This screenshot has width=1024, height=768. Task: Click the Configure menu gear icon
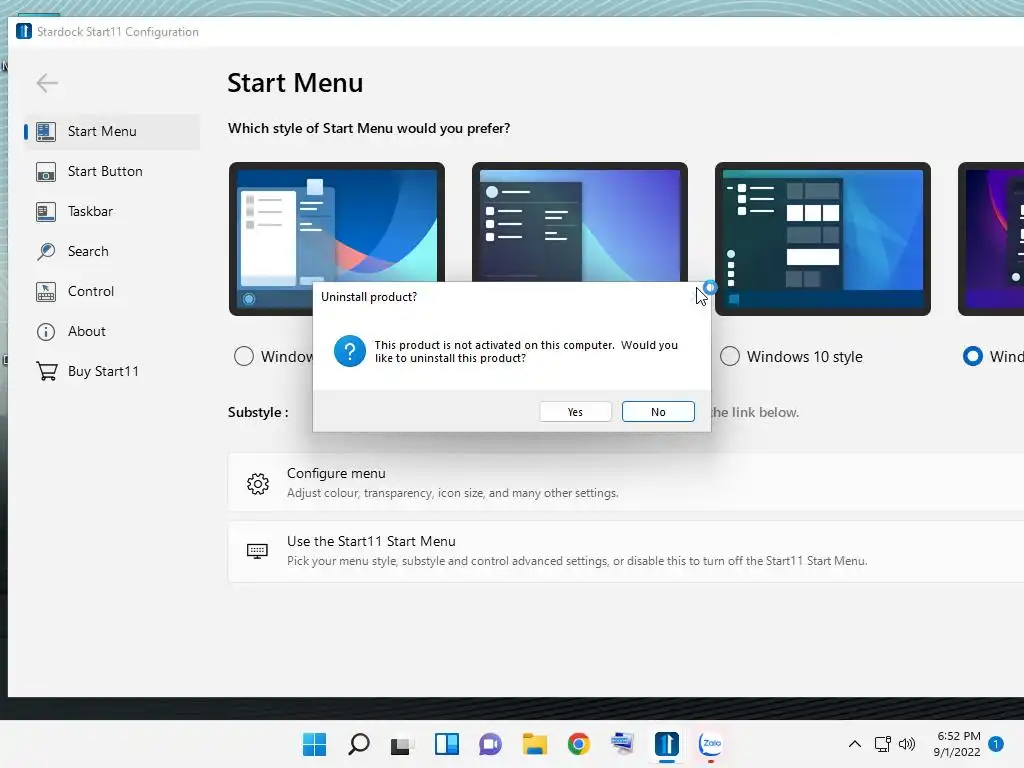258,483
